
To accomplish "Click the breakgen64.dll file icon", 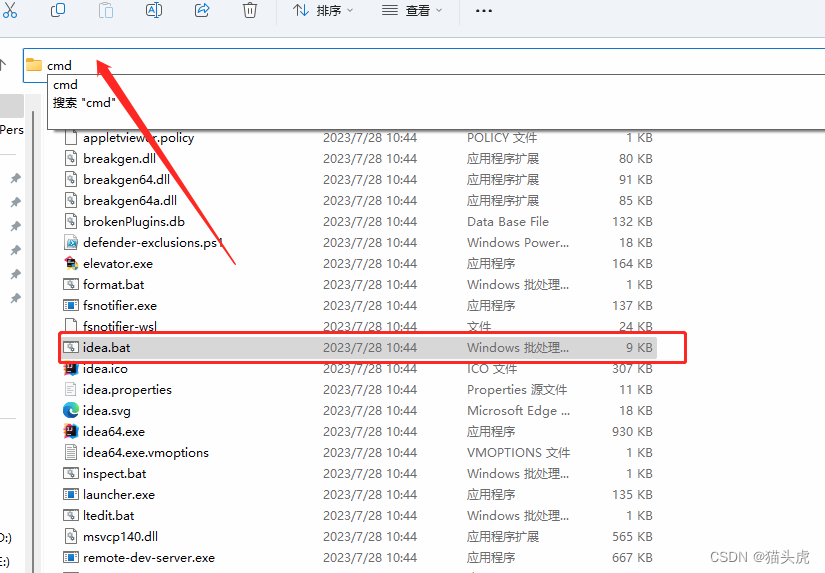I will coord(71,179).
